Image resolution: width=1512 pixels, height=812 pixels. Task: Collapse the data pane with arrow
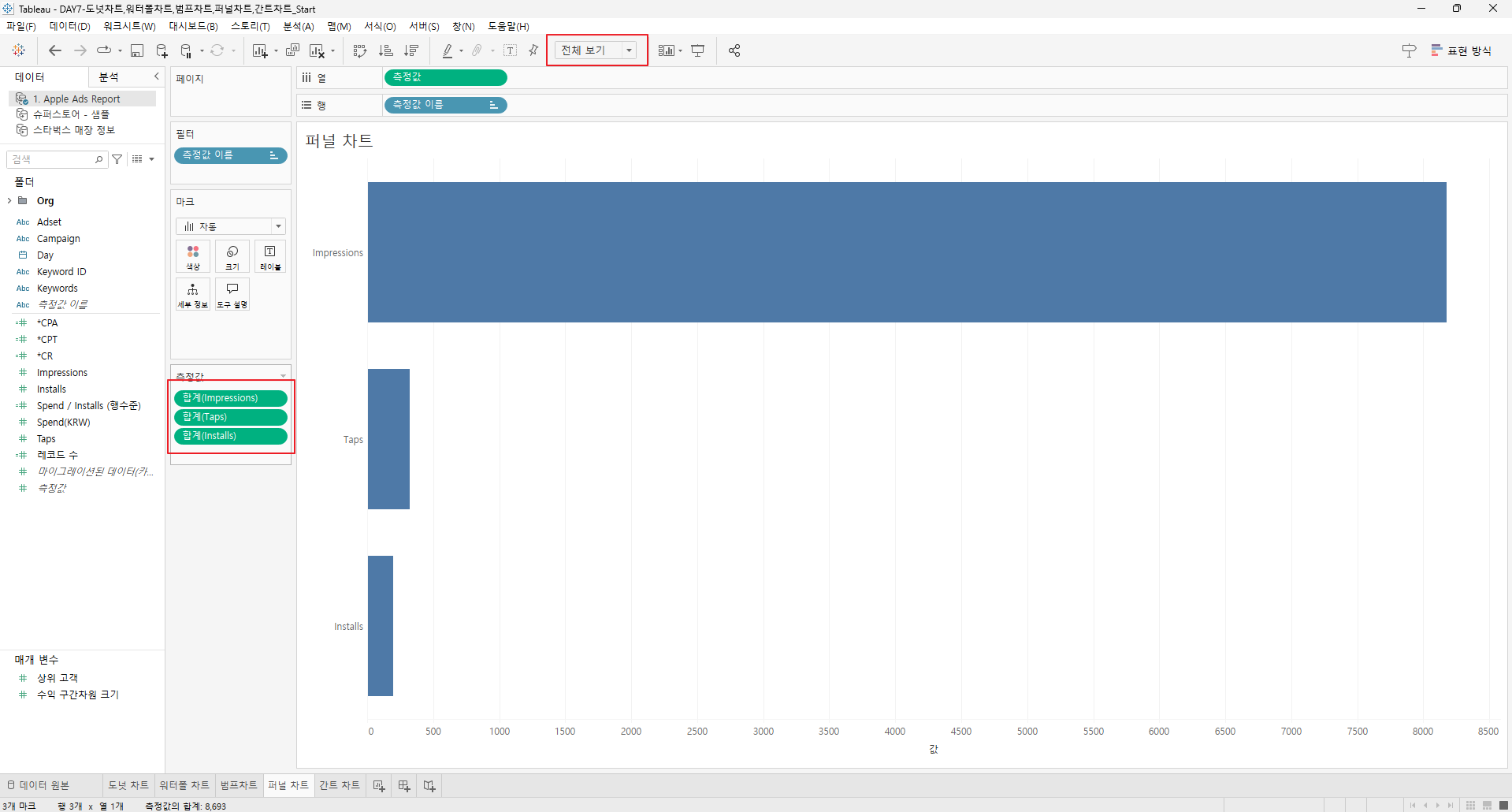(157, 76)
